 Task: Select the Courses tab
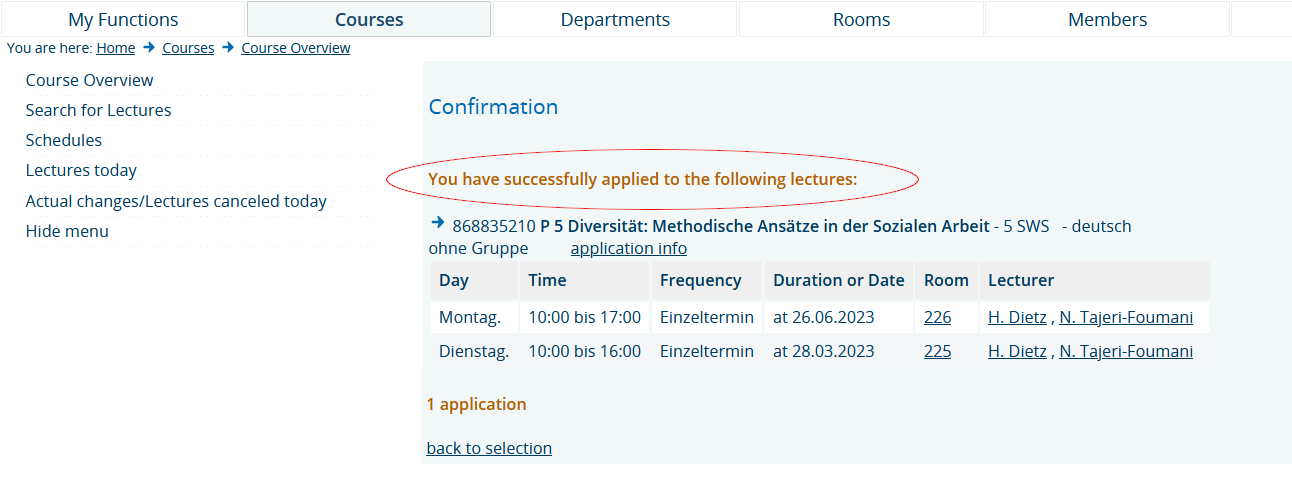369,19
